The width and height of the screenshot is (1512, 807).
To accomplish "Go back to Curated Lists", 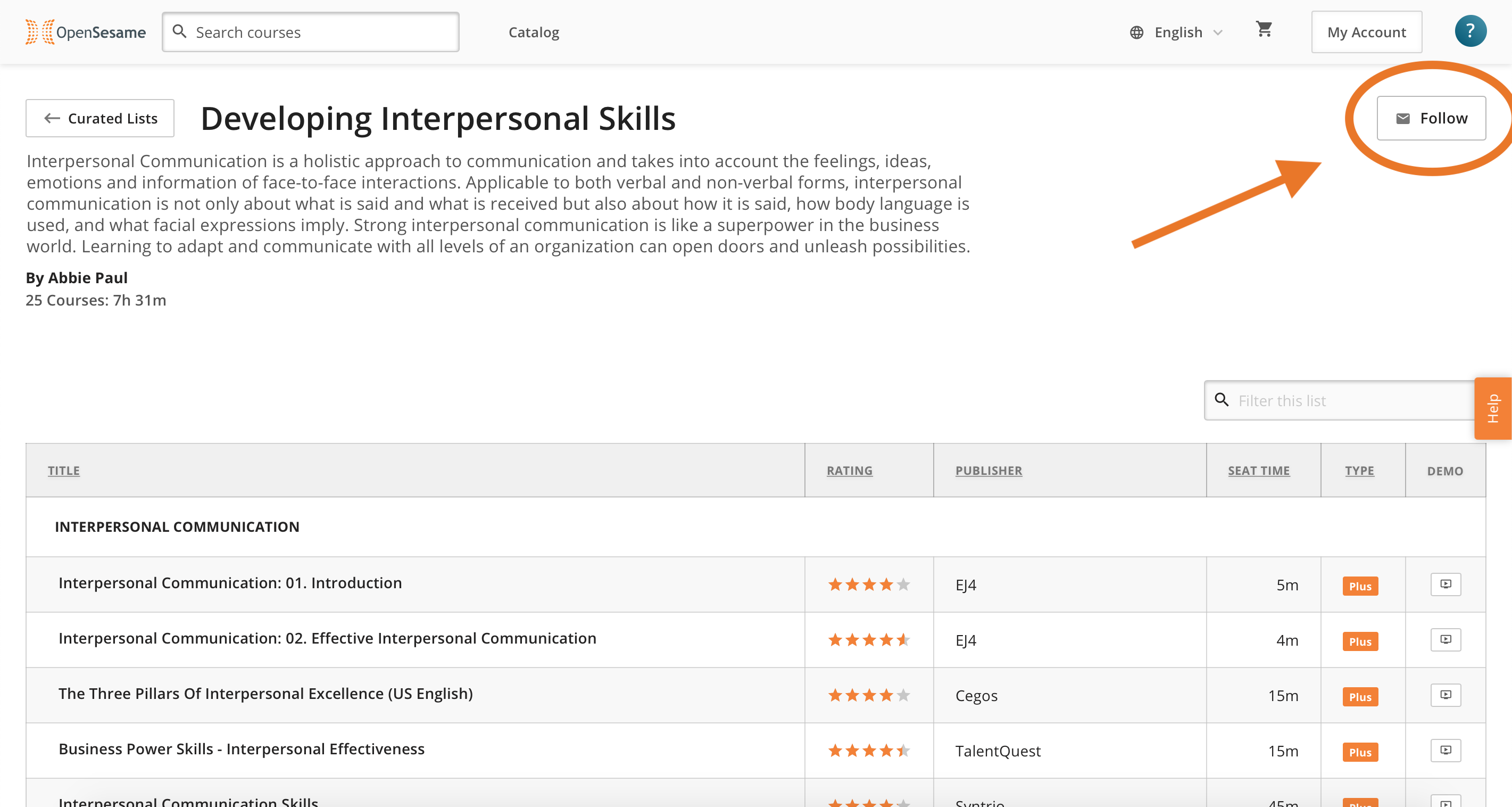I will pos(100,118).
